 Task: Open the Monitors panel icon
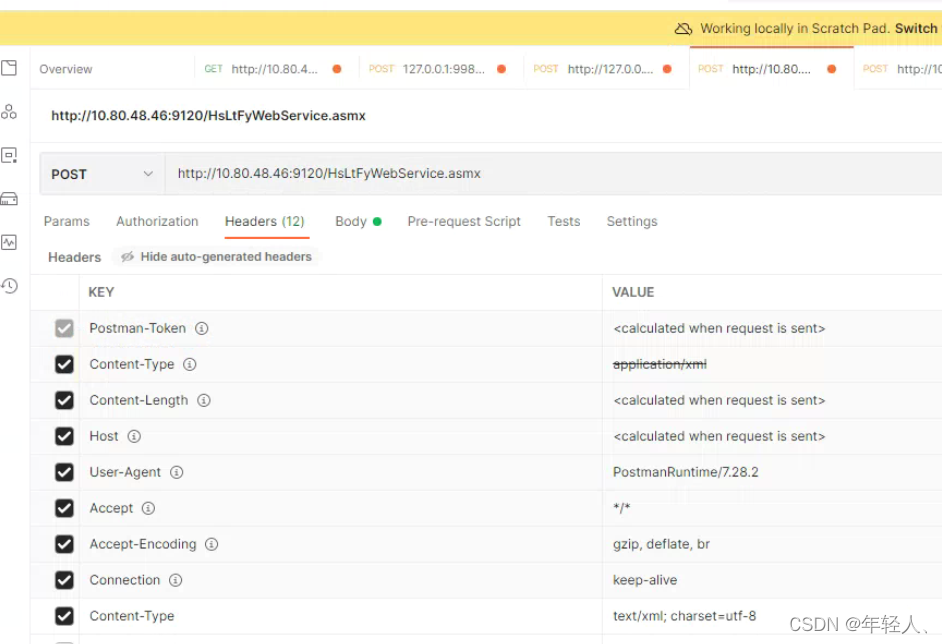pos(11,242)
